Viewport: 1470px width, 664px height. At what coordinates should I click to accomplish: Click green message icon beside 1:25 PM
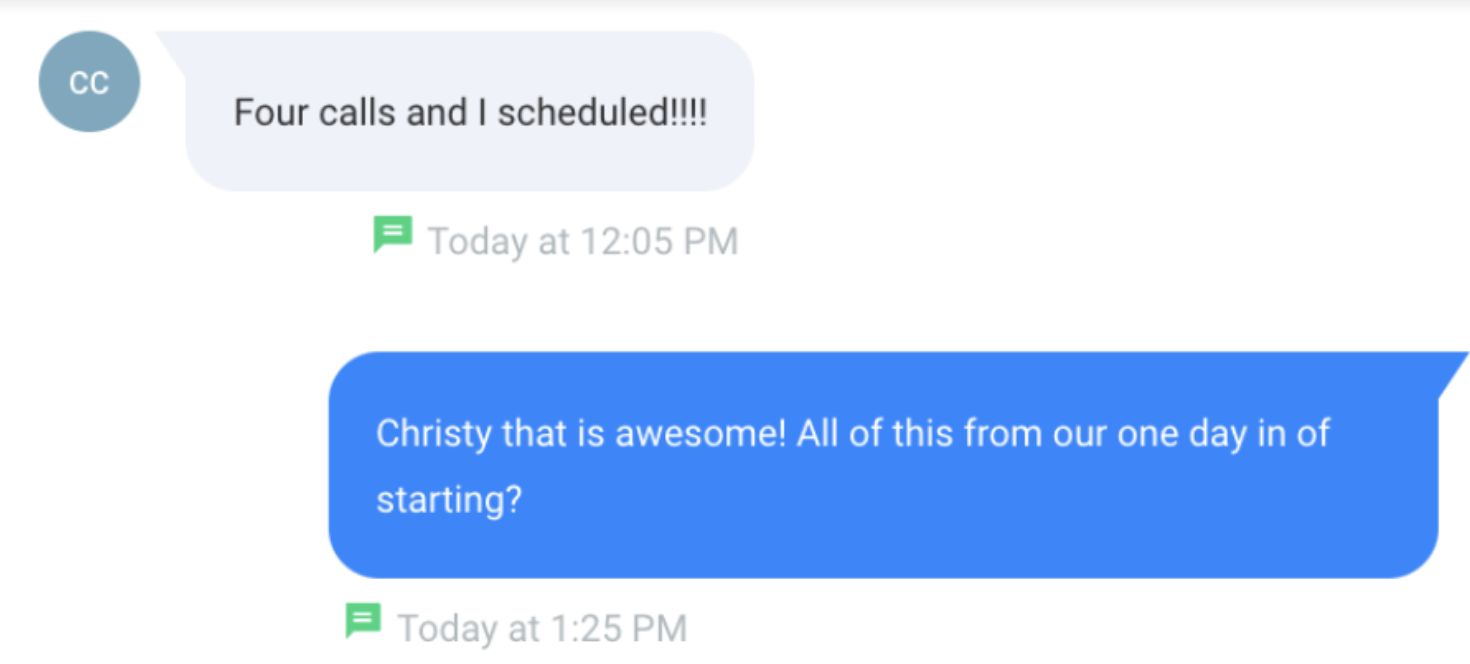[x=363, y=621]
